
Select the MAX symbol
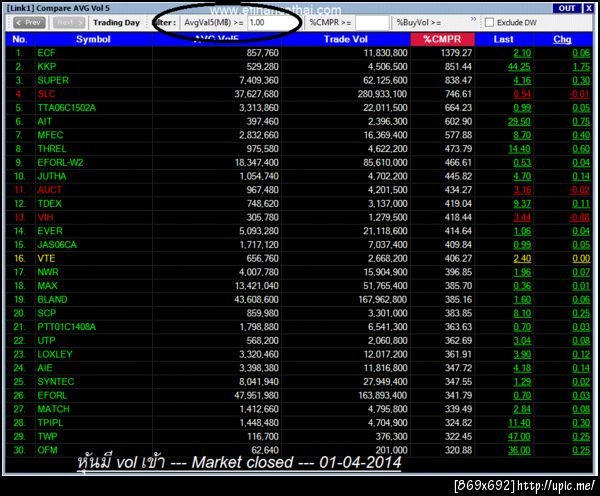[x=47, y=286]
